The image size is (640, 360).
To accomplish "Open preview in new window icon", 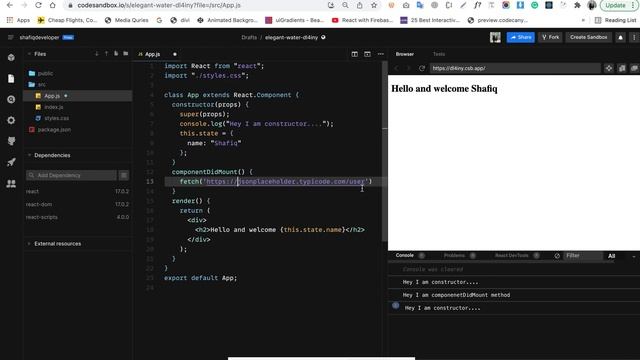I will click(x=622, y=68).
